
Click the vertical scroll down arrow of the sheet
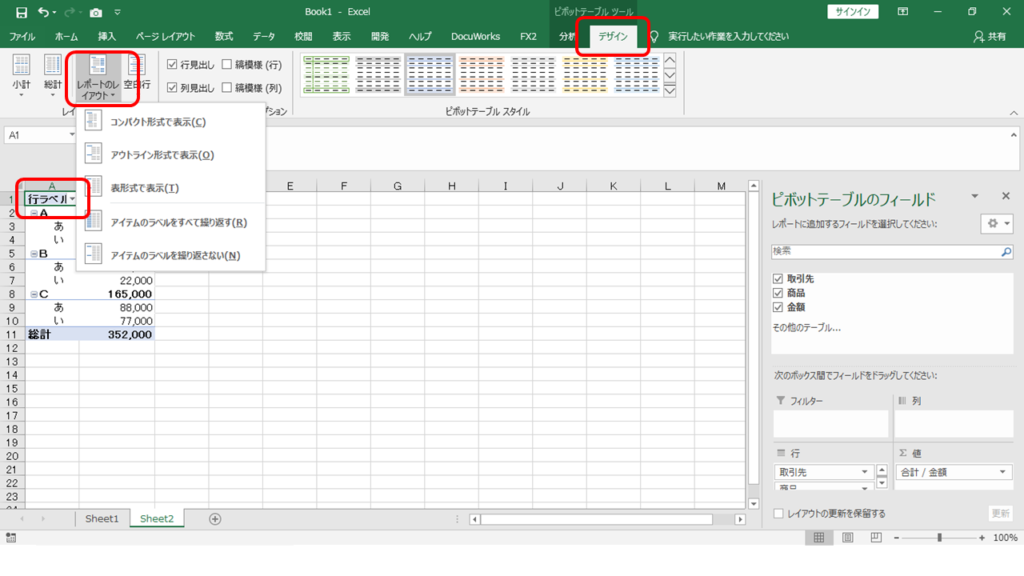tap(754, 504)
